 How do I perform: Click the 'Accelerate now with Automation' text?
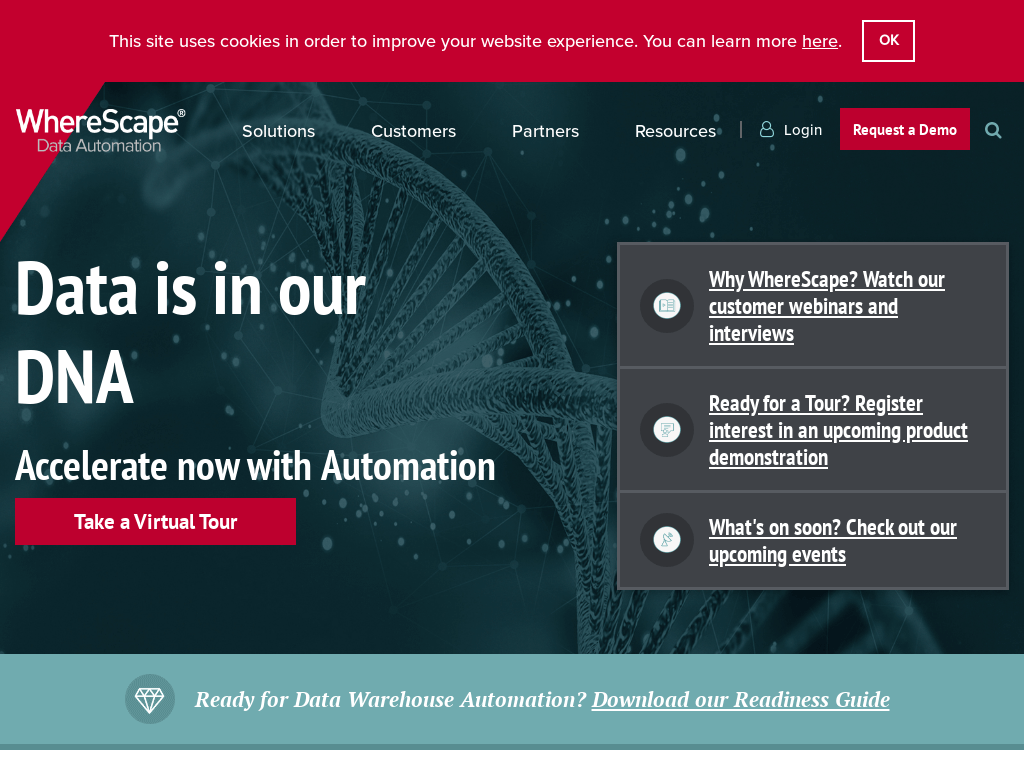[255, 466]
